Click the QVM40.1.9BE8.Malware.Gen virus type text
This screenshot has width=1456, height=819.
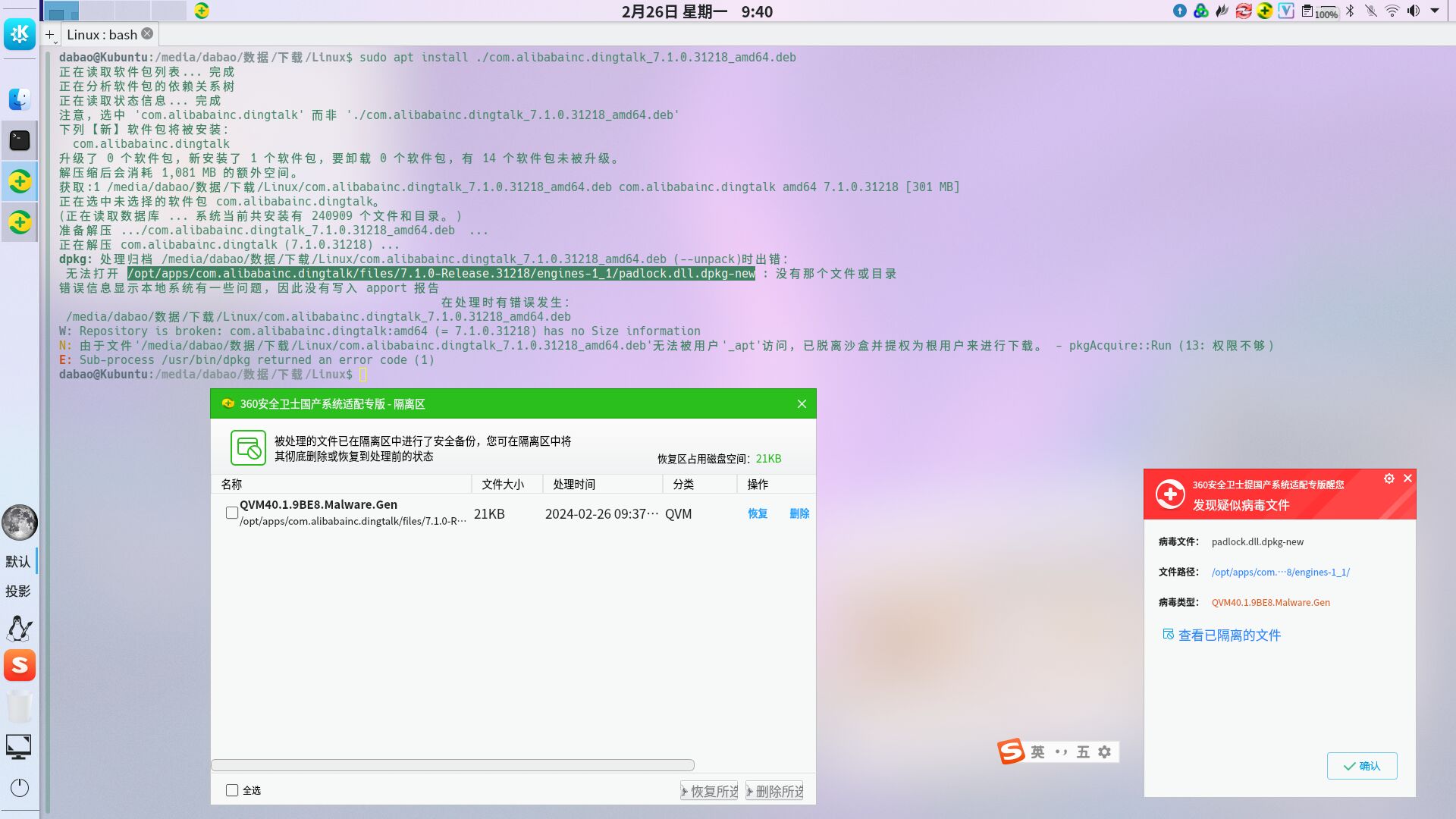[1271, 603]
